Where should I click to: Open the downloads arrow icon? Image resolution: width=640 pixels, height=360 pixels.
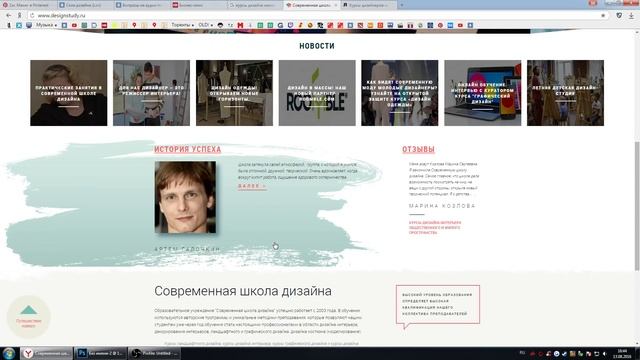(631, 15)
